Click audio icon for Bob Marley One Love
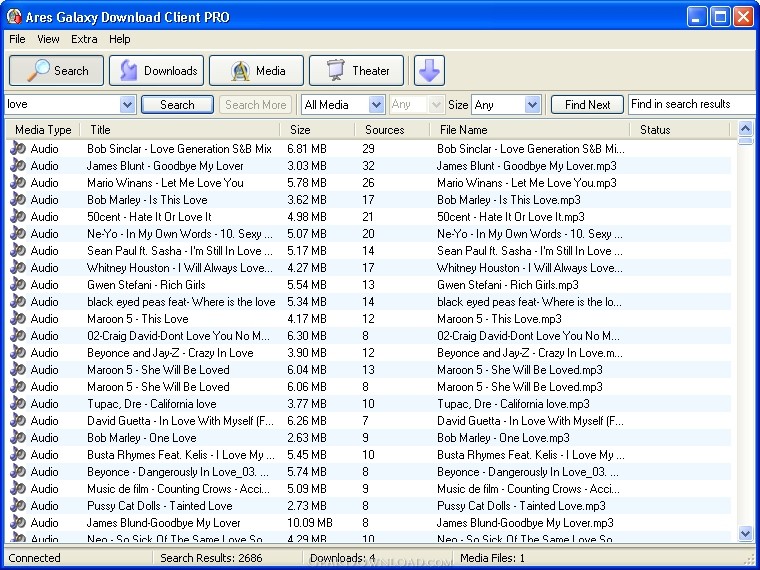The width and height of the screenshot is (760, 570). (18, 437)
